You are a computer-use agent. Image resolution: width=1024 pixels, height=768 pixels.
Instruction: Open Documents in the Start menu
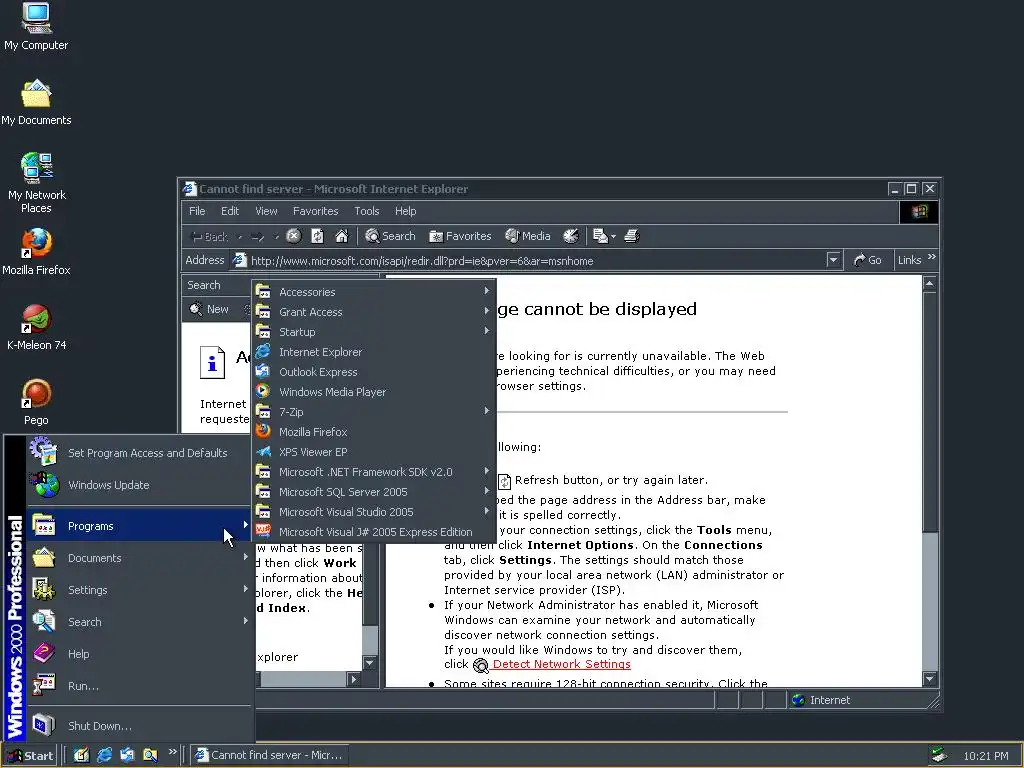[x=139, y=558]
